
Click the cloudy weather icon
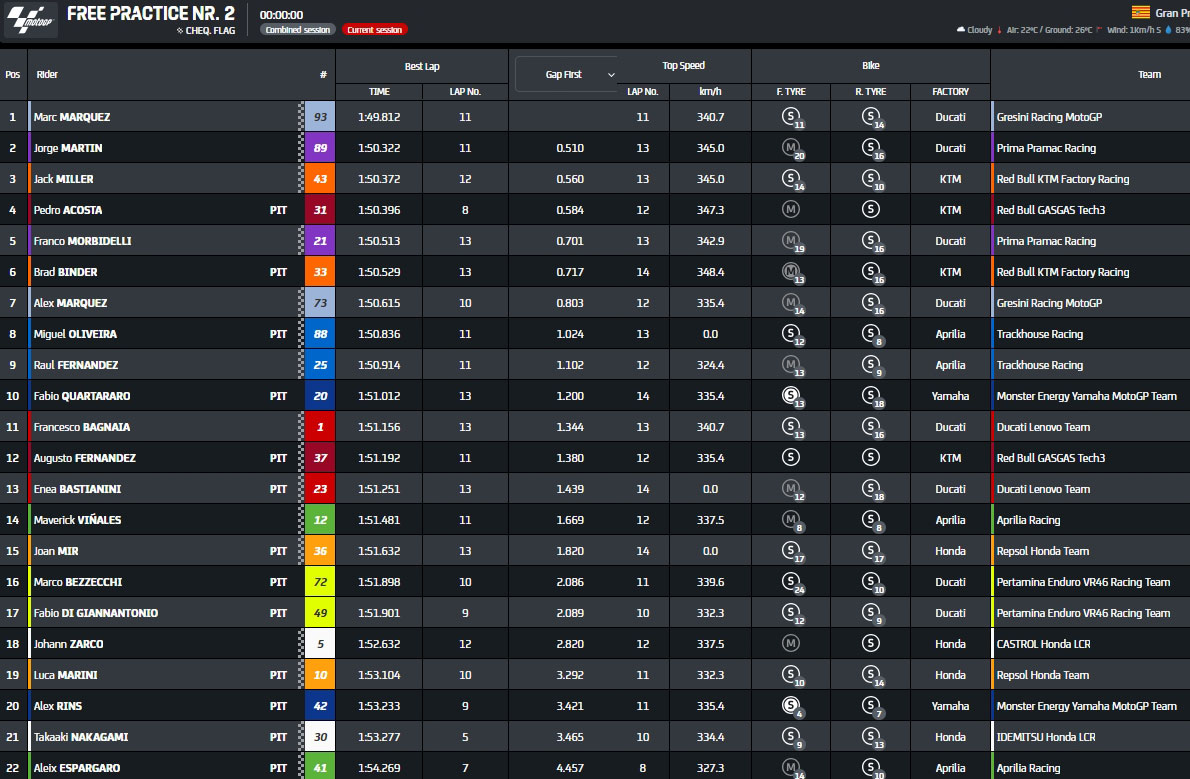pos(961,30)
